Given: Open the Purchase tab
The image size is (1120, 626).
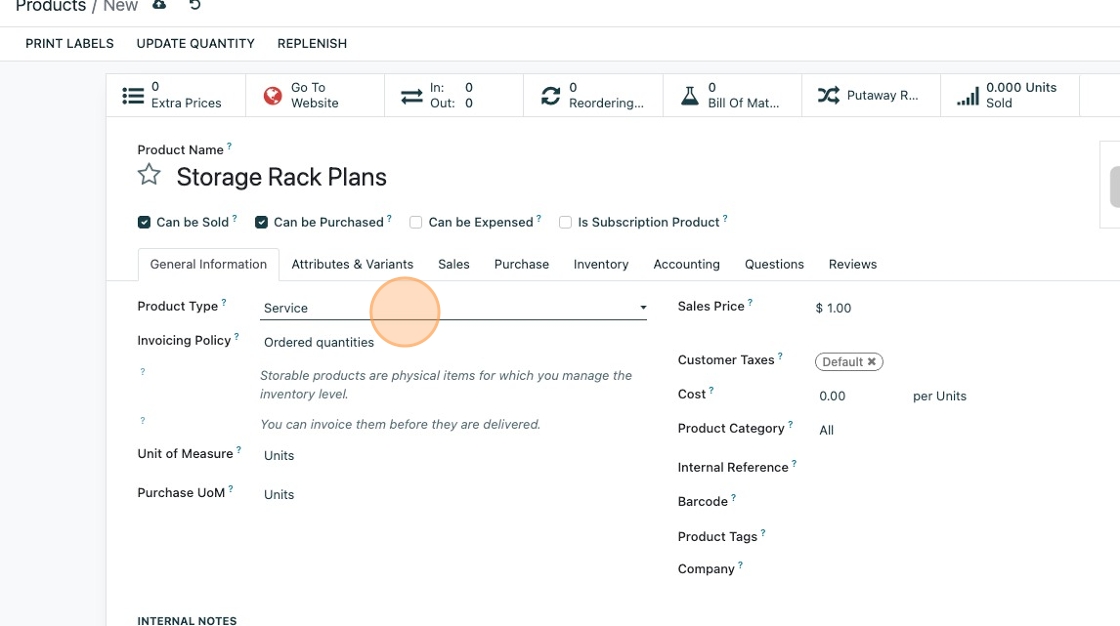Looking at the screenshot, I should [x=521, y=264].
